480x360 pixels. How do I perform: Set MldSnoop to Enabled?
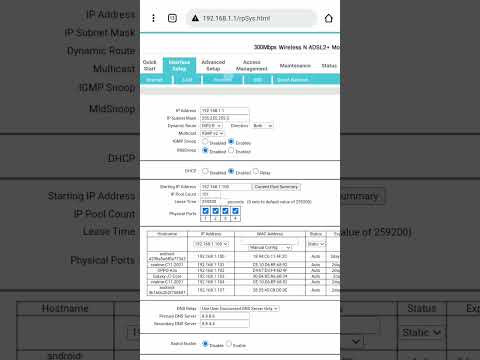point(231,150)
